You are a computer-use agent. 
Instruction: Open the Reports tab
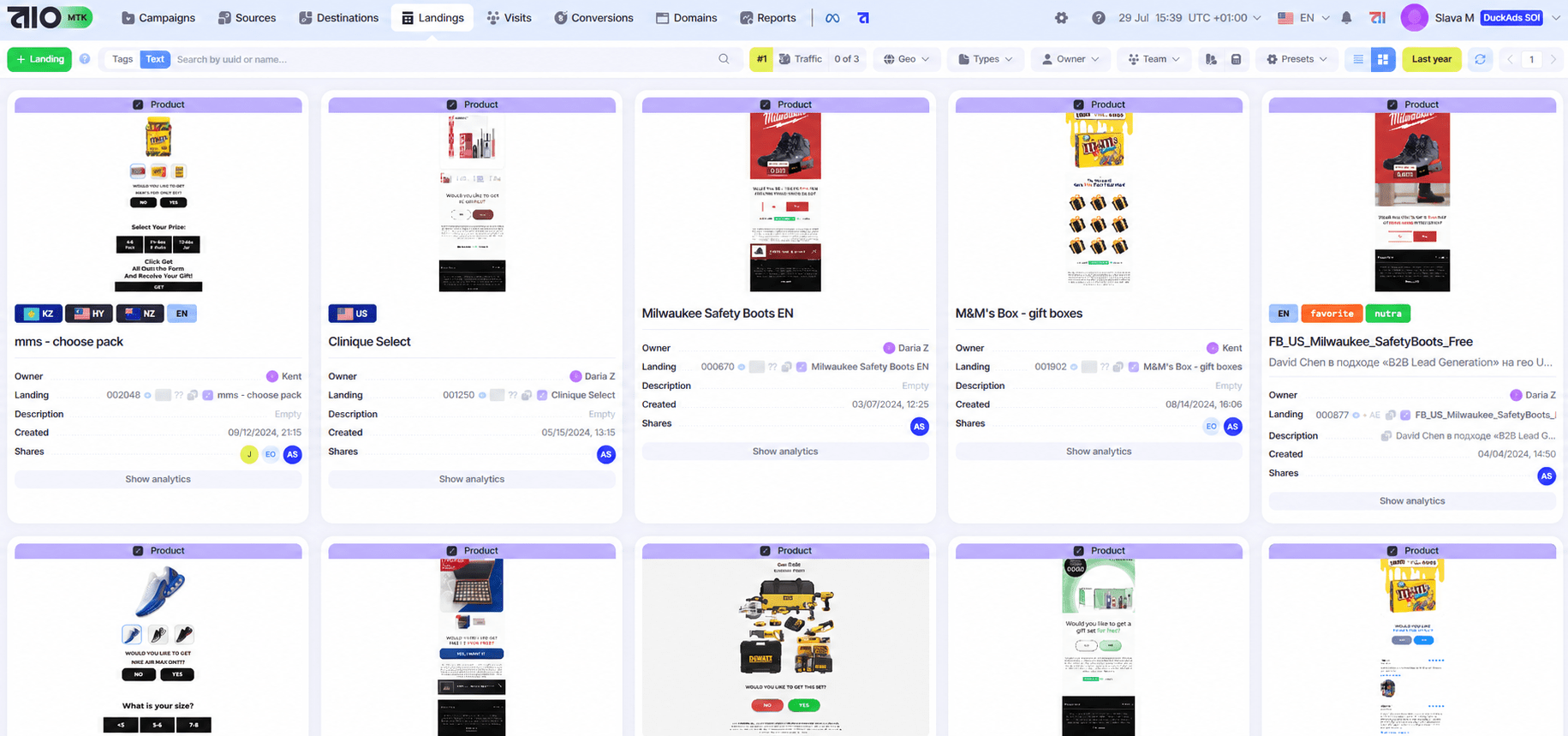768,18
